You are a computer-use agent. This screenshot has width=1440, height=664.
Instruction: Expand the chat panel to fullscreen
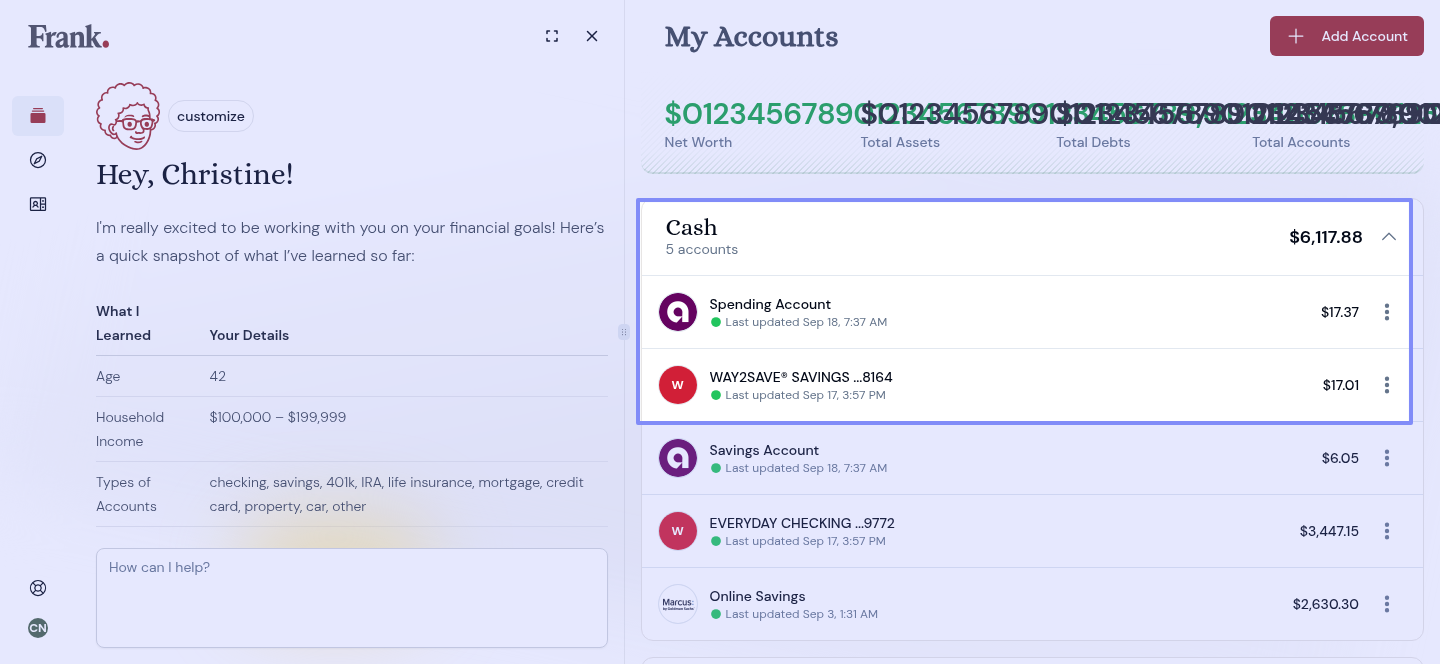552,36
